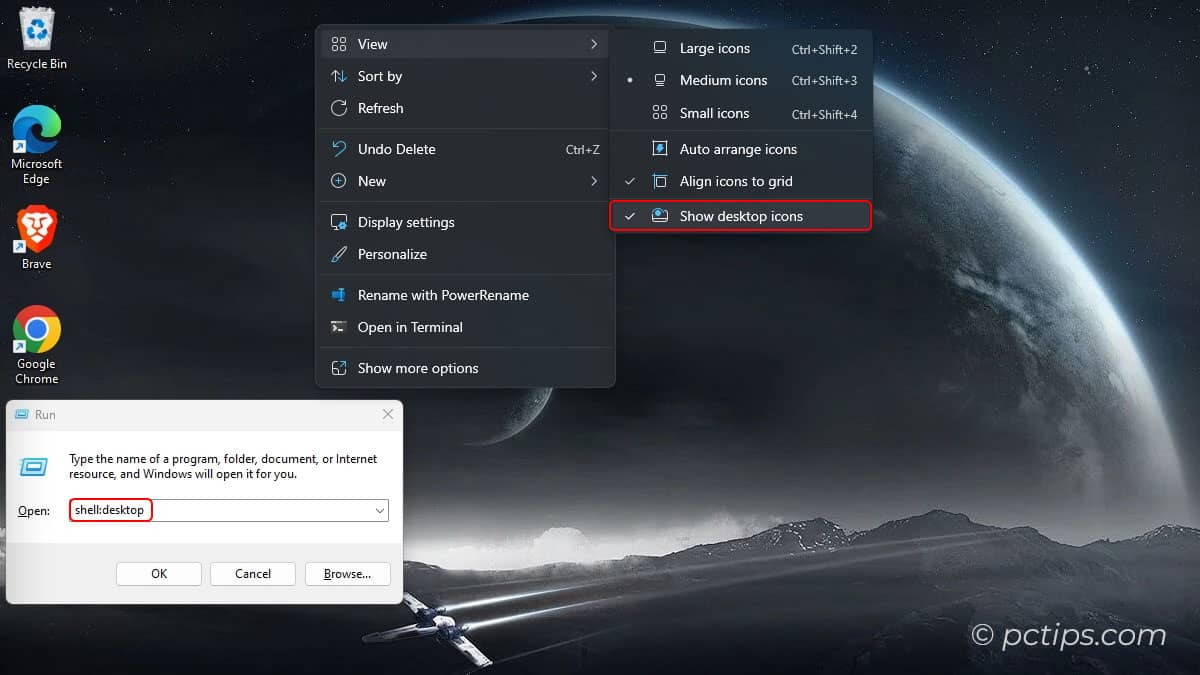This screenshot has width=1200, height=675.
Task: Open Display settings from the context menu
Action: click(x=407, y=222)
